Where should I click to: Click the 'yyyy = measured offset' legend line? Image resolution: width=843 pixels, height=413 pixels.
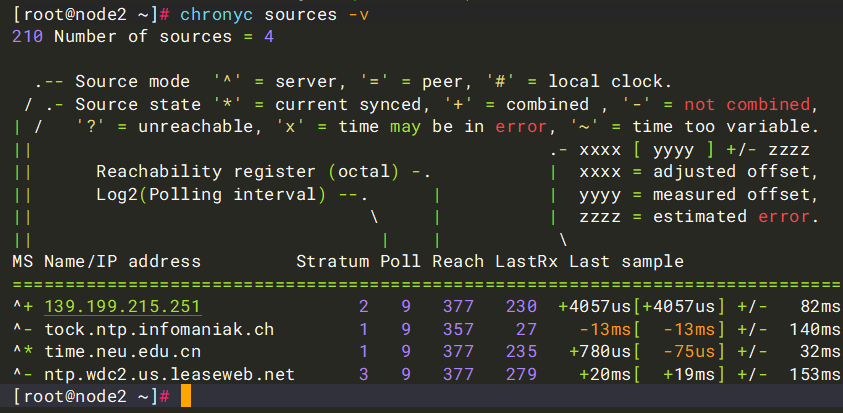699,194
